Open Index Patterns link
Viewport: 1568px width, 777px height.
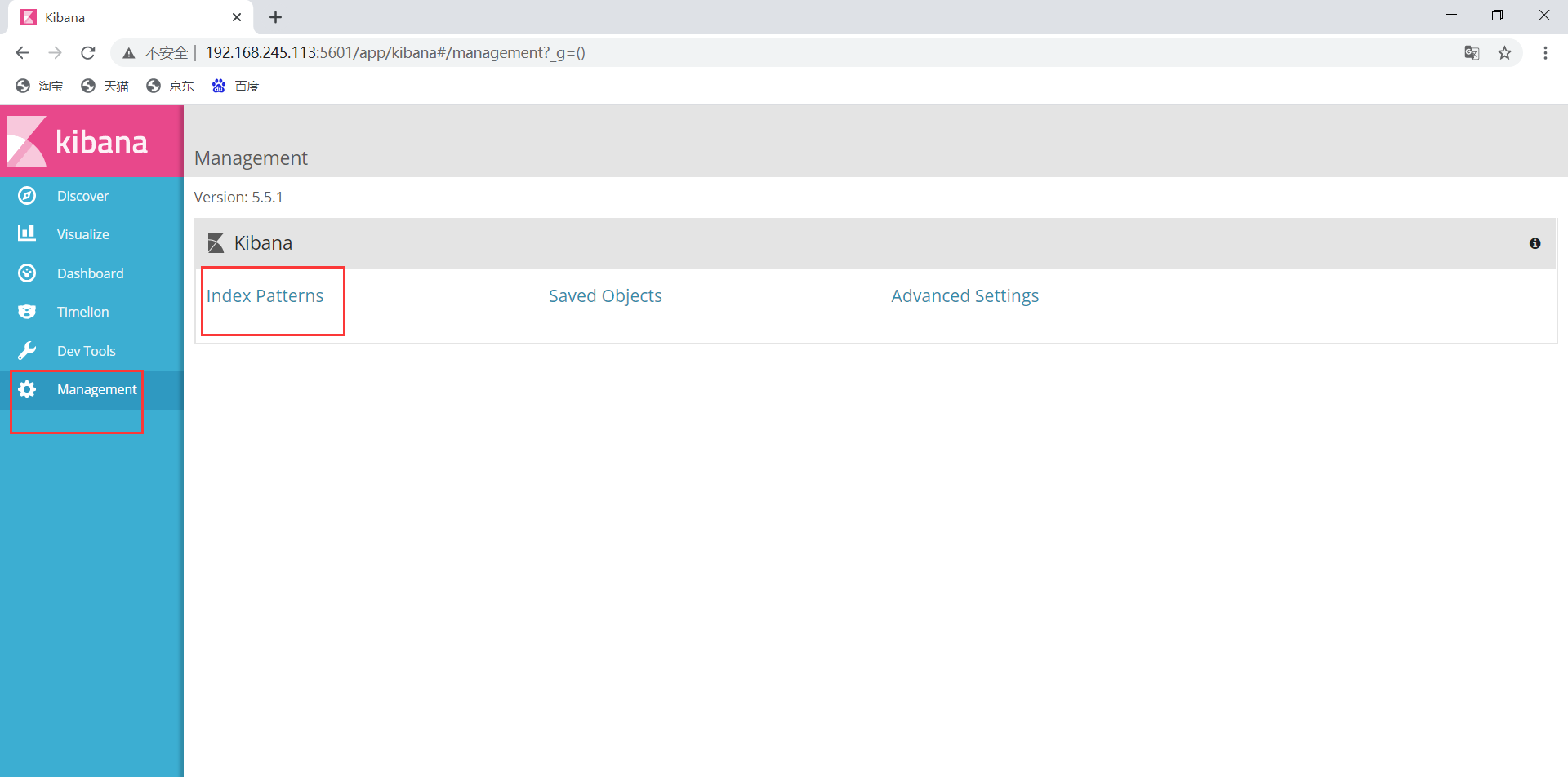(265, 295)
